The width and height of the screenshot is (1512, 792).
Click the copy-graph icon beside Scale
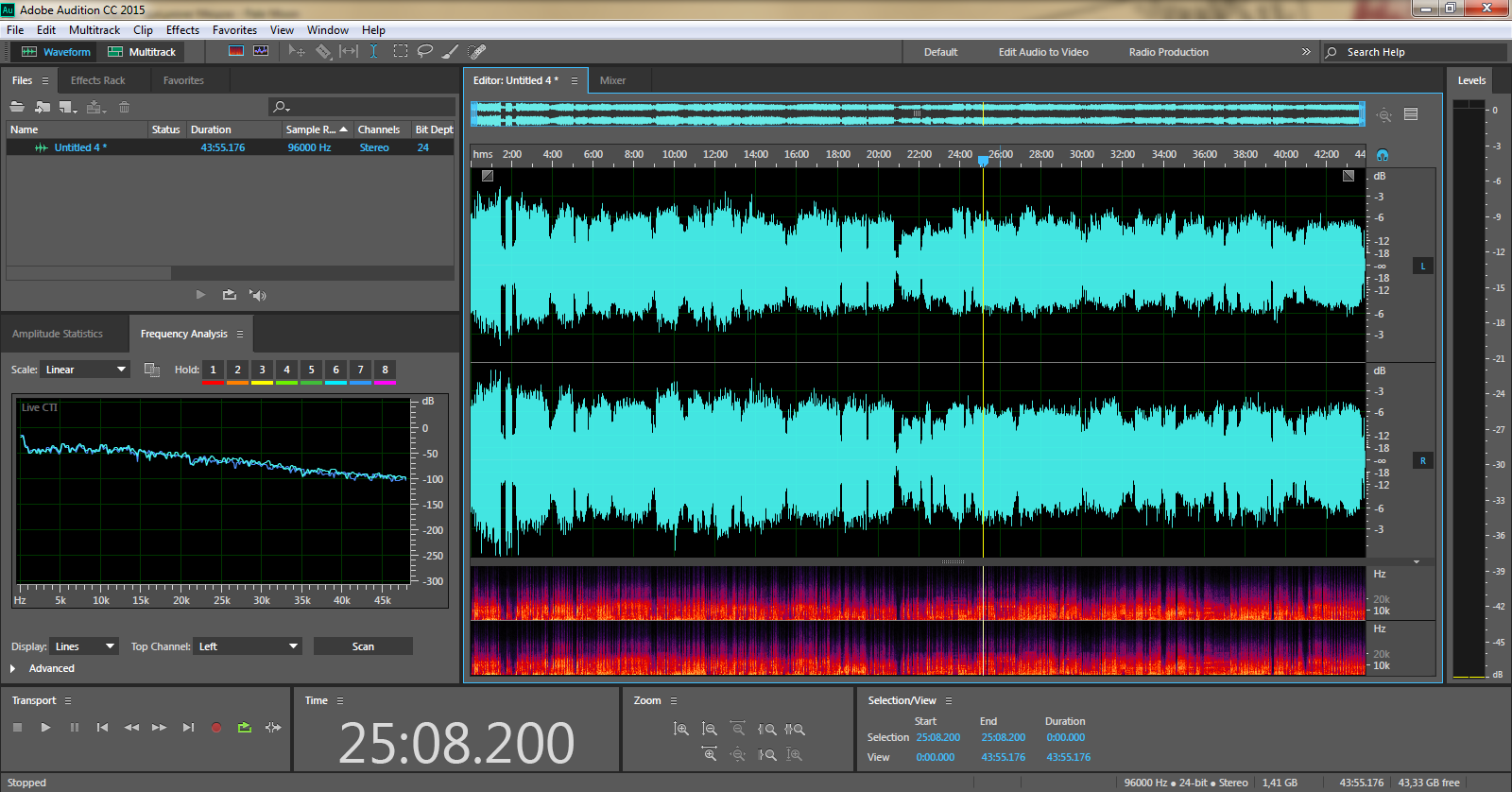(151, 370)
